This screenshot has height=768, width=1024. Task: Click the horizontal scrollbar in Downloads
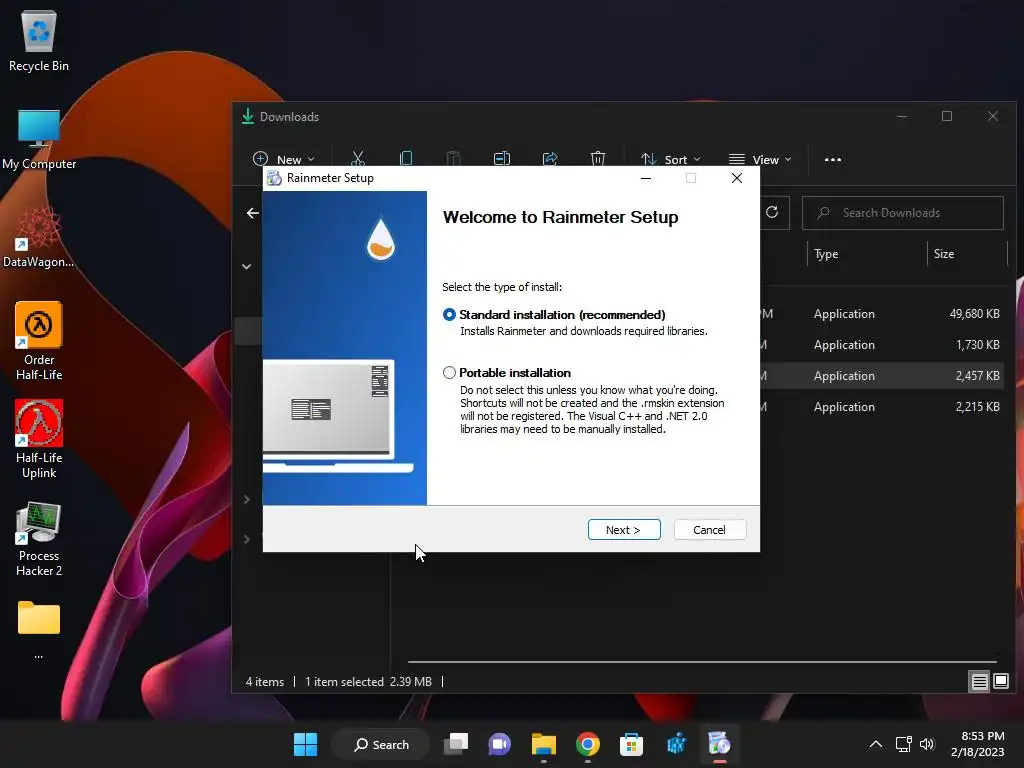point(702,662)
